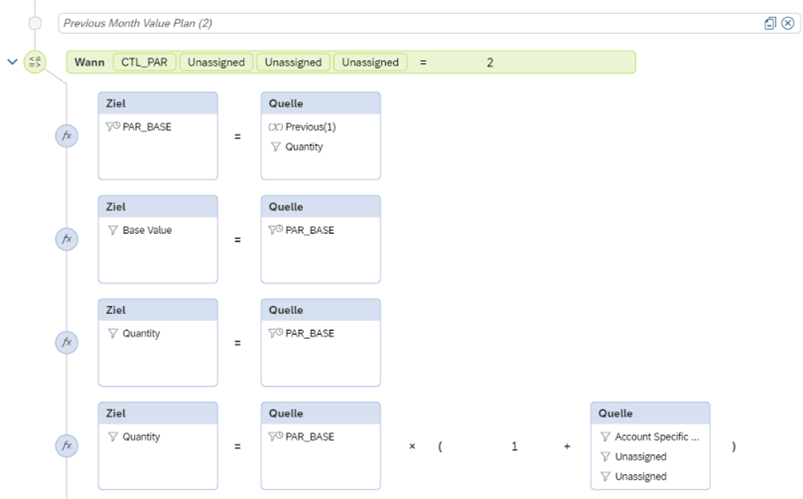Viewport: 803px width, 499px height.
Task: Click the fx icon next to the Ziel PAR_BASE row
Action: [x=66, y=136]
